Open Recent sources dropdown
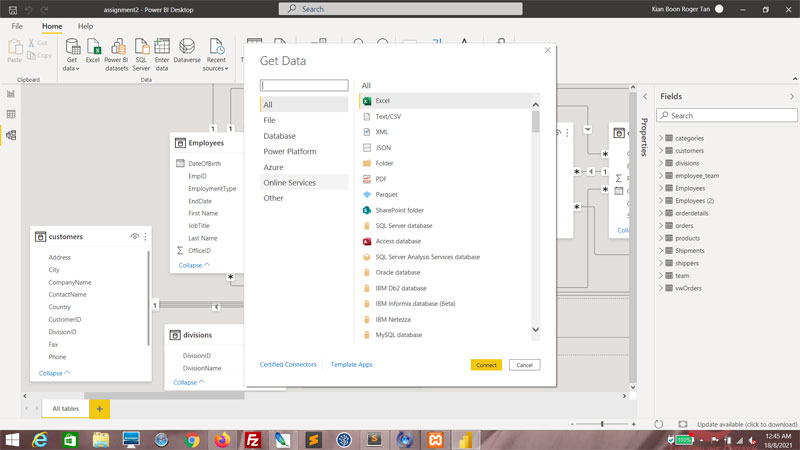 pos(216,55)
